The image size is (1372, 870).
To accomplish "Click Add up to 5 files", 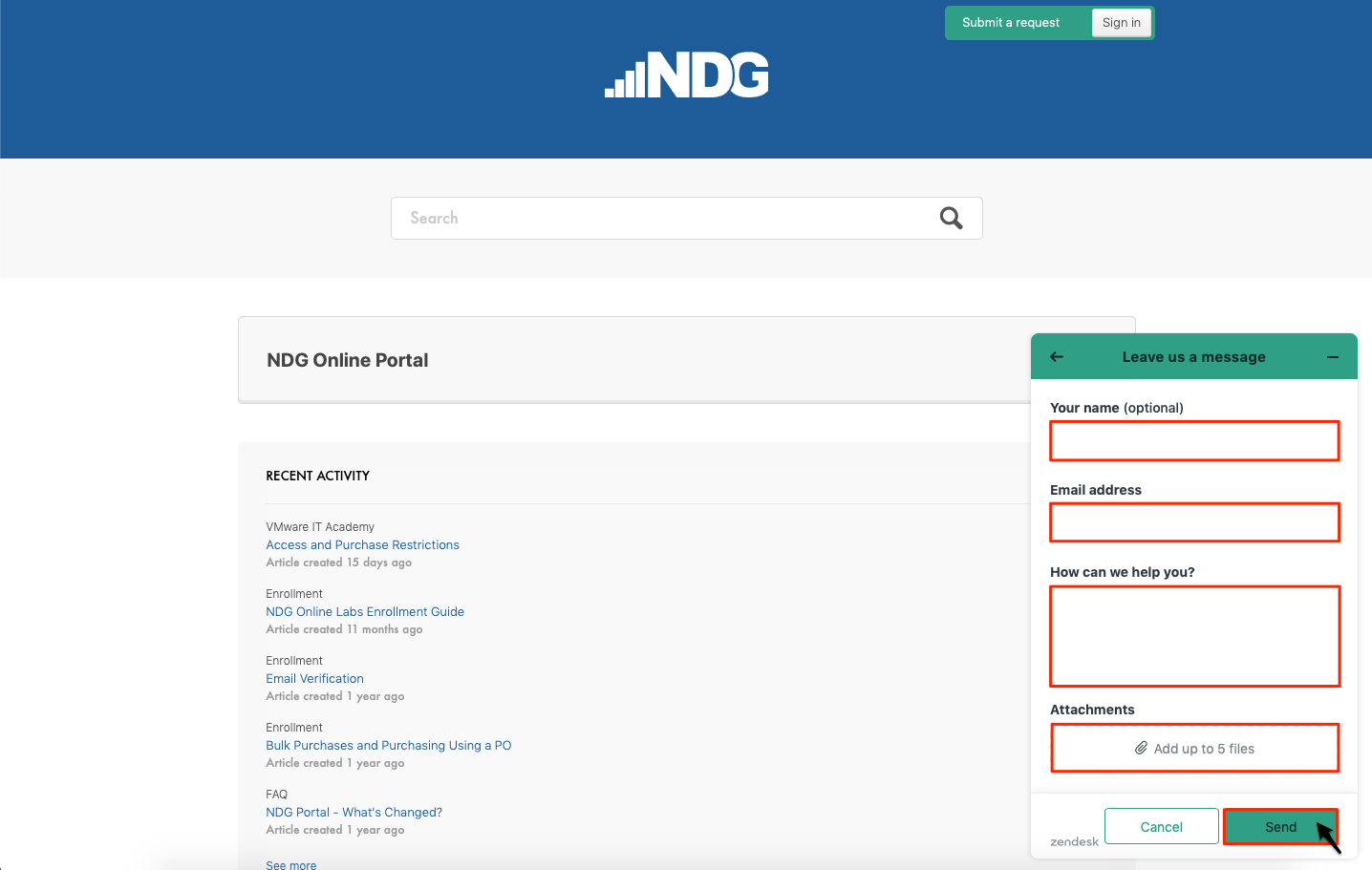I will (x=1194, y=748).
